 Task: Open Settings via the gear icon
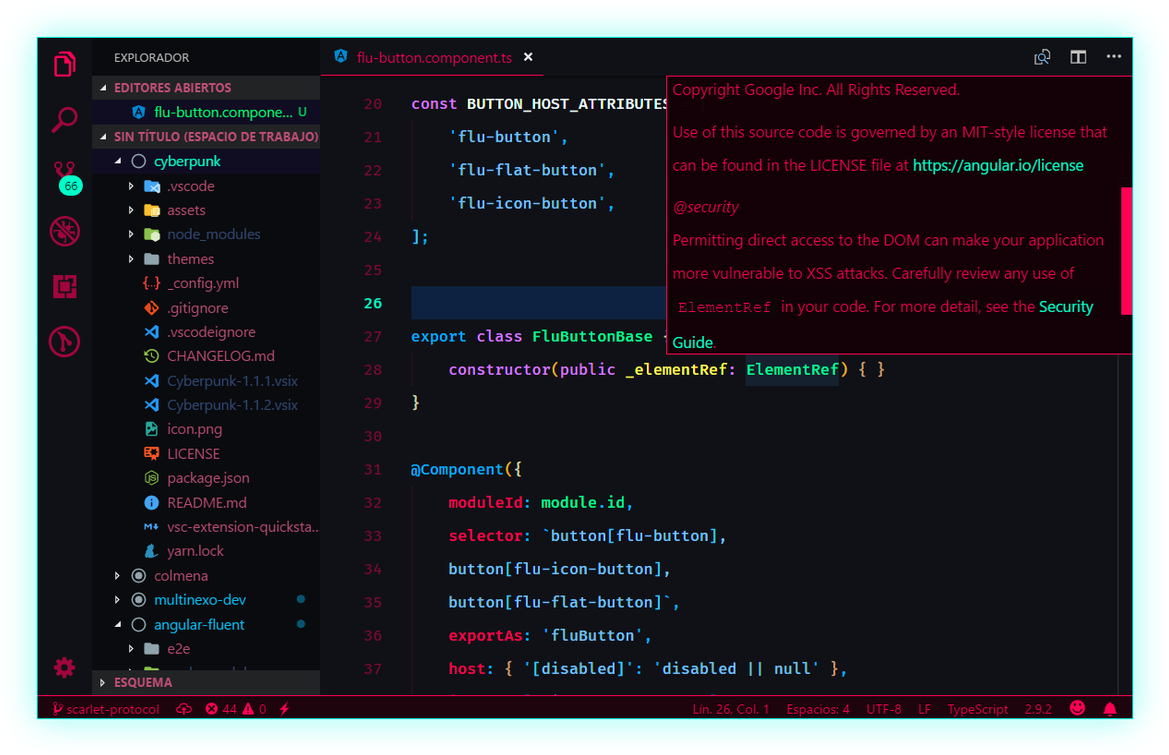tap(63, 667)
